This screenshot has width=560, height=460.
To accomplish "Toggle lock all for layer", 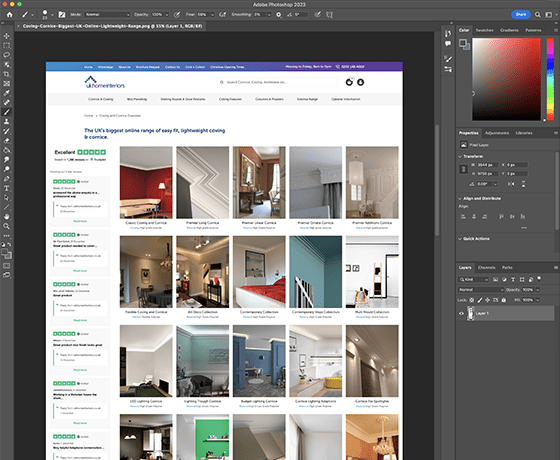I will (x=504, y=300).
